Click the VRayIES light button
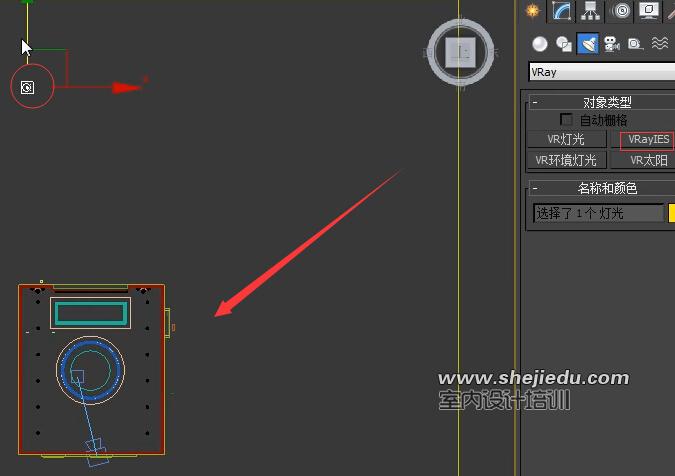Viewport: 675px width, 476px height. coord(647,140)
